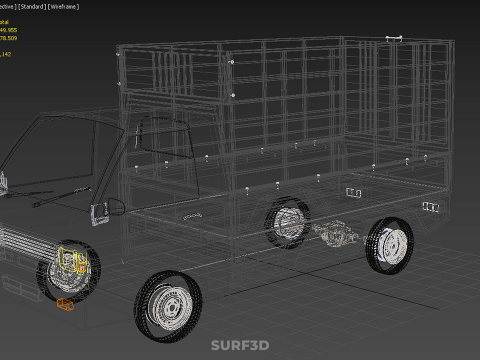Open the [Wireframe] viewport display menu

pos(64,7)
